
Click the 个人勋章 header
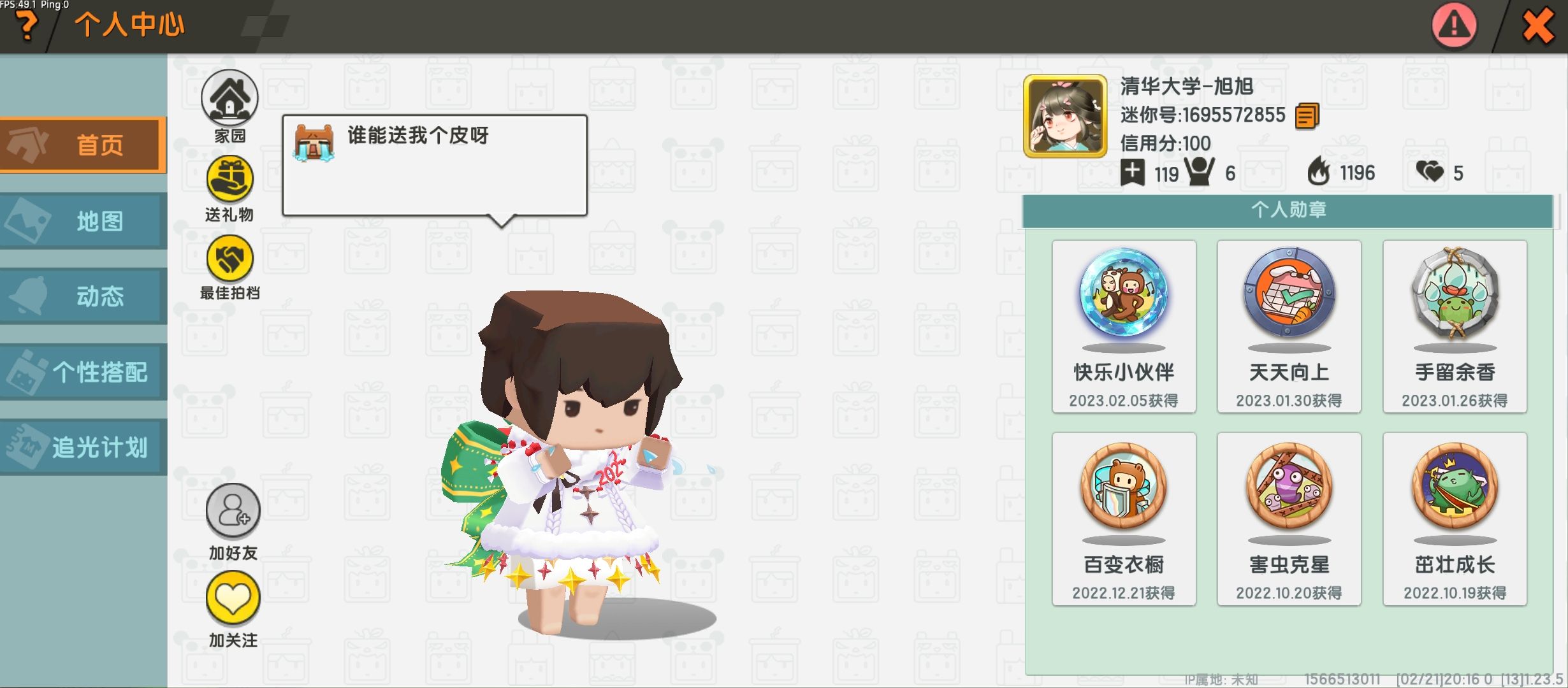(1288, 211)
